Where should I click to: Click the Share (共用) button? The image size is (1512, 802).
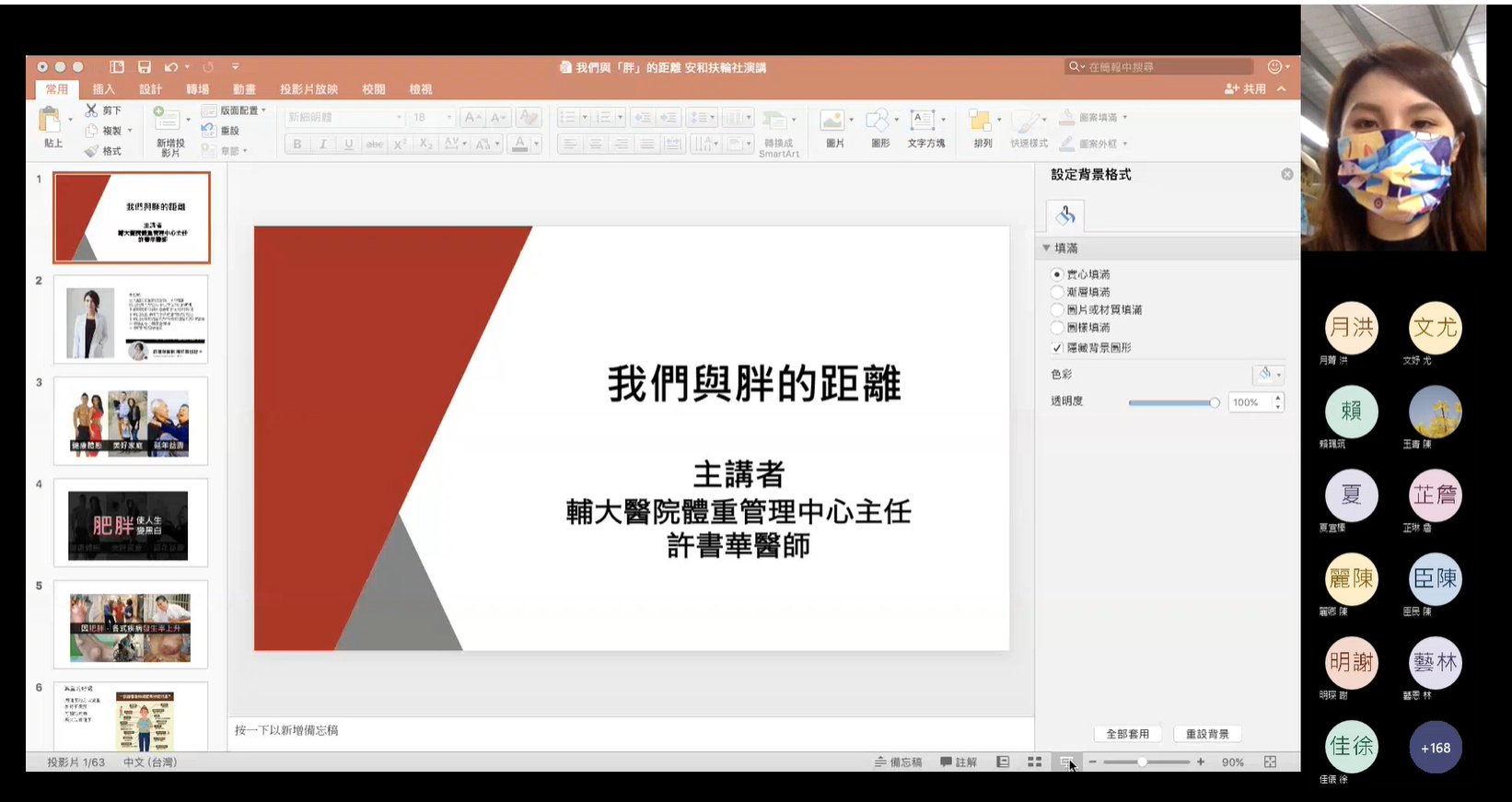(x=1246, y=89)
